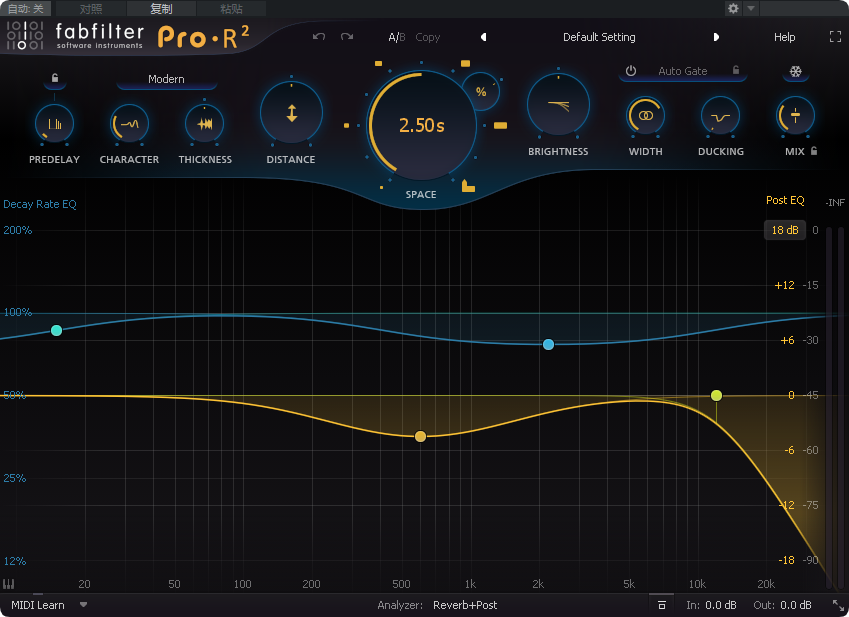
Task: Click the Post EQ label
Action: (x=785, y=200)
